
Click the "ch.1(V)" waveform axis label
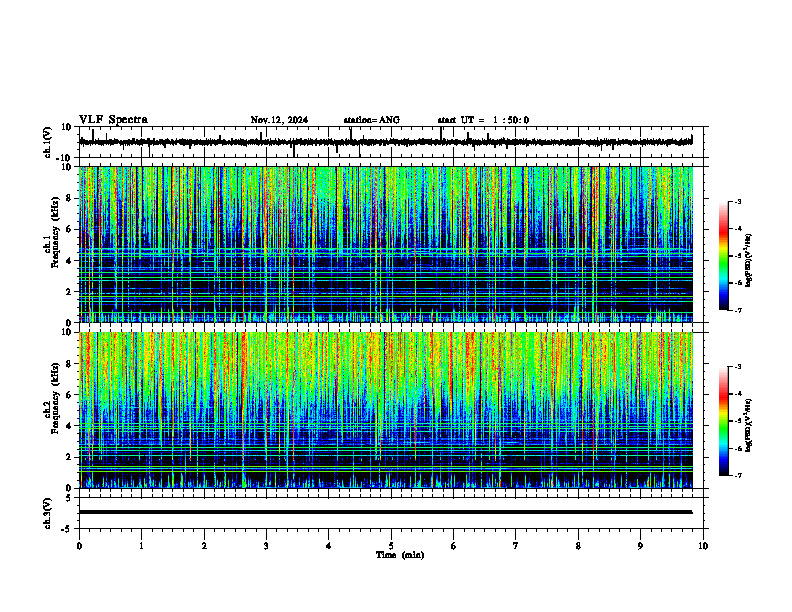click(x=48, y=142)
